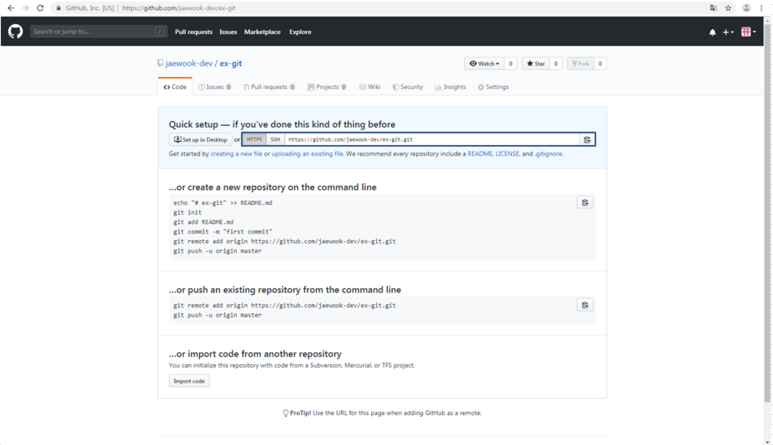
Task: Expand the Watch dropdown button
Action: point(485,64)
